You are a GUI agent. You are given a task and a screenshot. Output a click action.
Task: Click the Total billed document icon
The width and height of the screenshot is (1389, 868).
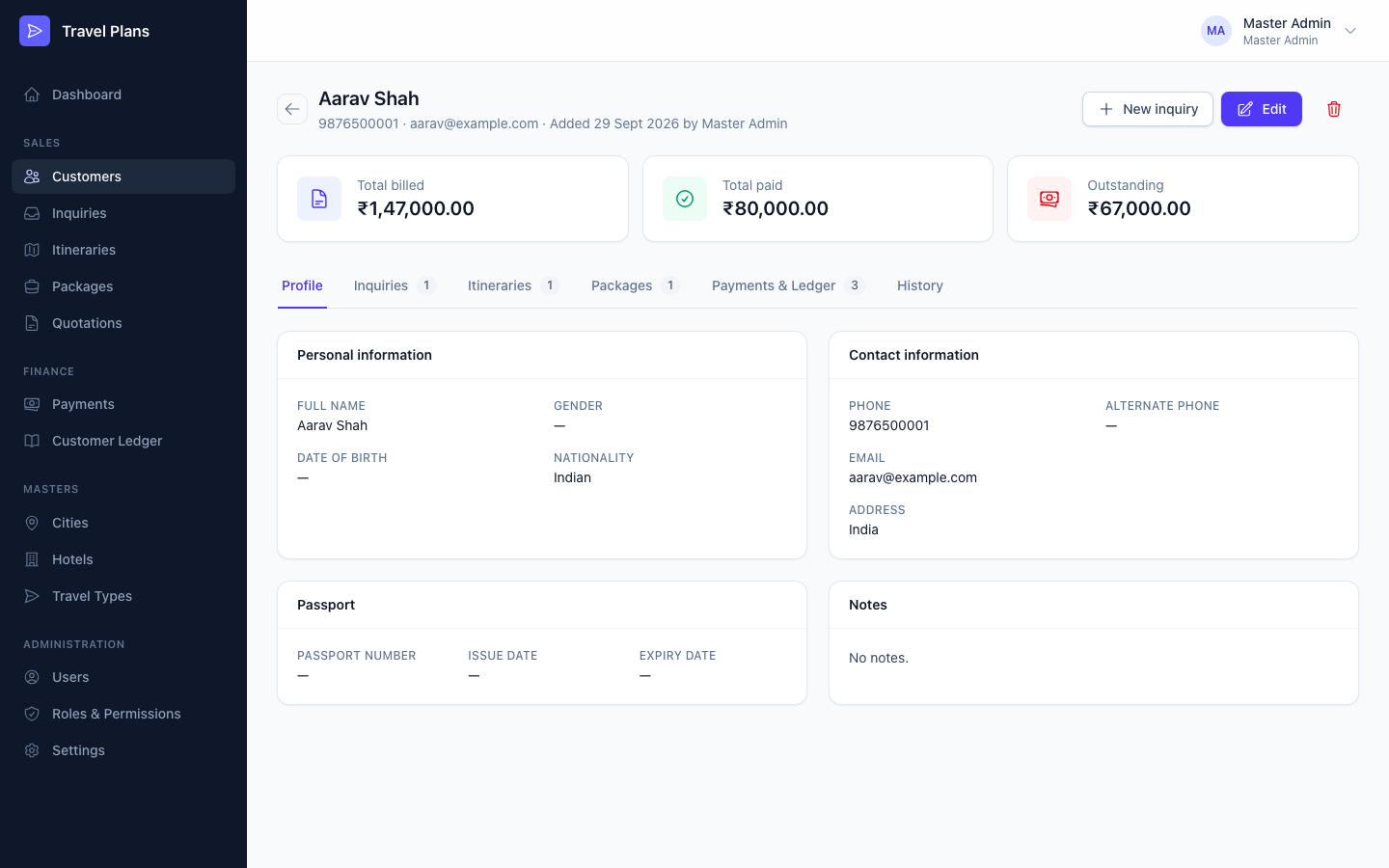319,199
